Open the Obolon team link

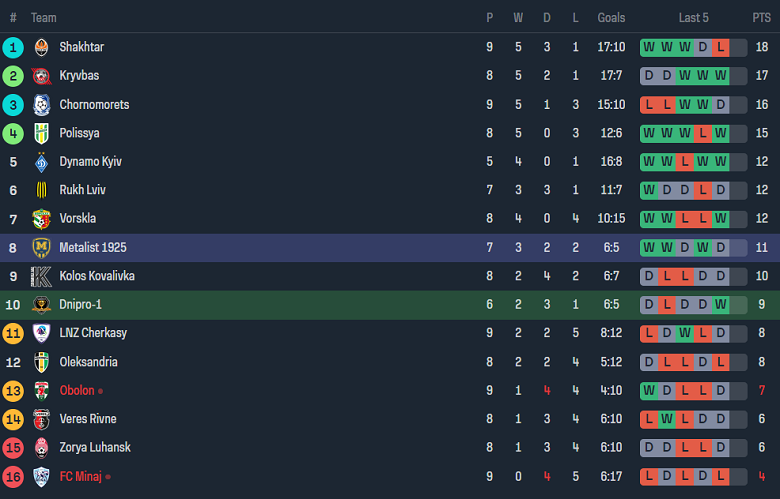(x=77, y=390)
